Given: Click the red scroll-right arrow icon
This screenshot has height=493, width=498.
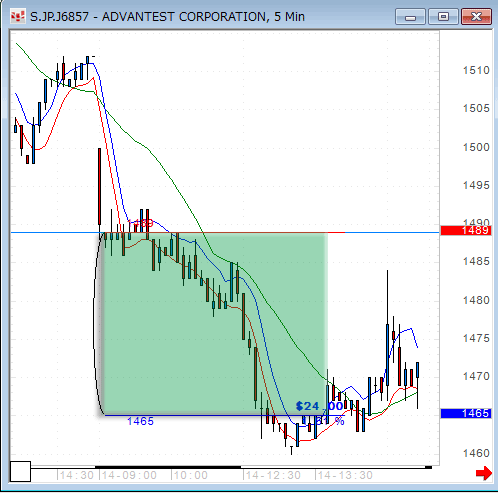Looking at the screenshot, I should point(484,473).
